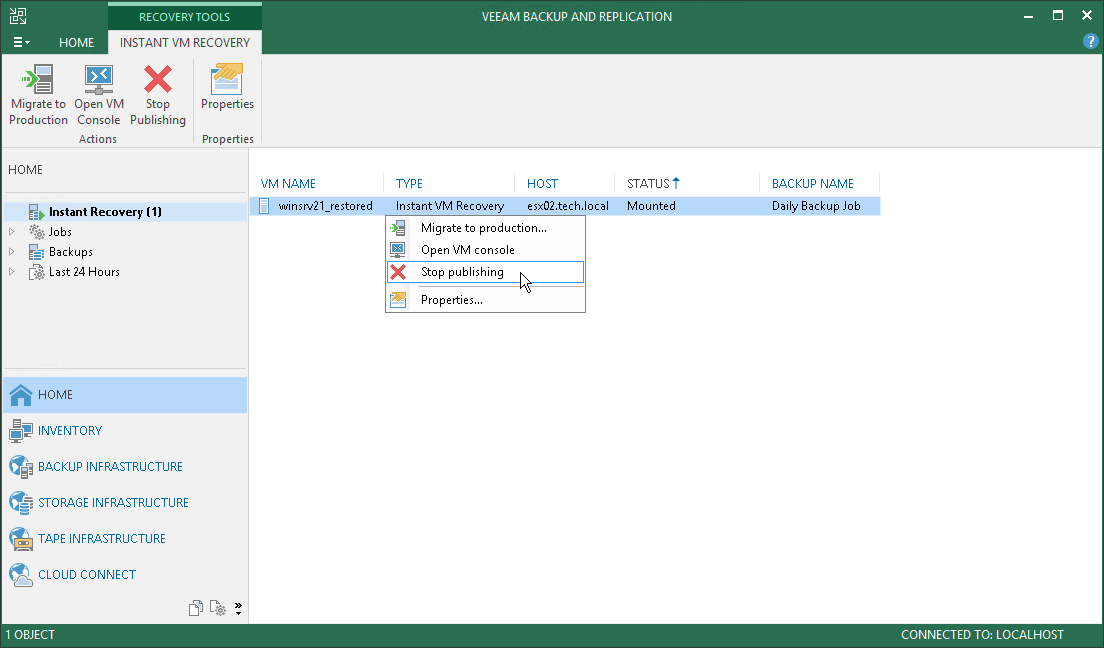This screenshot has height=648, width=1104.
Task: Click Stop Publishing red X in ribbon
Action: (x=158, y=79)
